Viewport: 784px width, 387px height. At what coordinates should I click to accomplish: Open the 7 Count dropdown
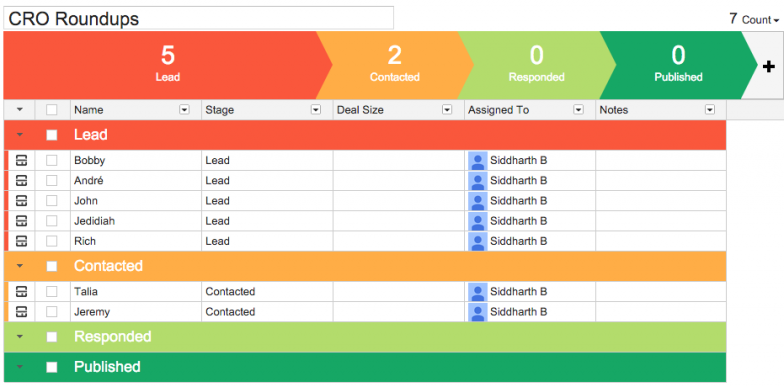pyautogui.click(x=754, y=20)
